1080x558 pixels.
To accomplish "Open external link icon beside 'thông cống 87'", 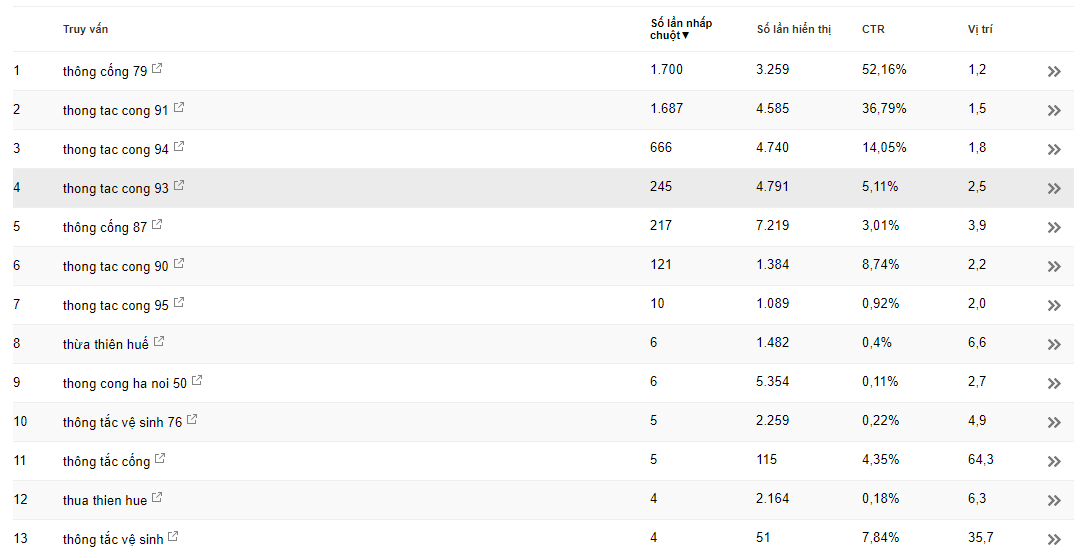I will pyautogui.click(x=157, y=224).
